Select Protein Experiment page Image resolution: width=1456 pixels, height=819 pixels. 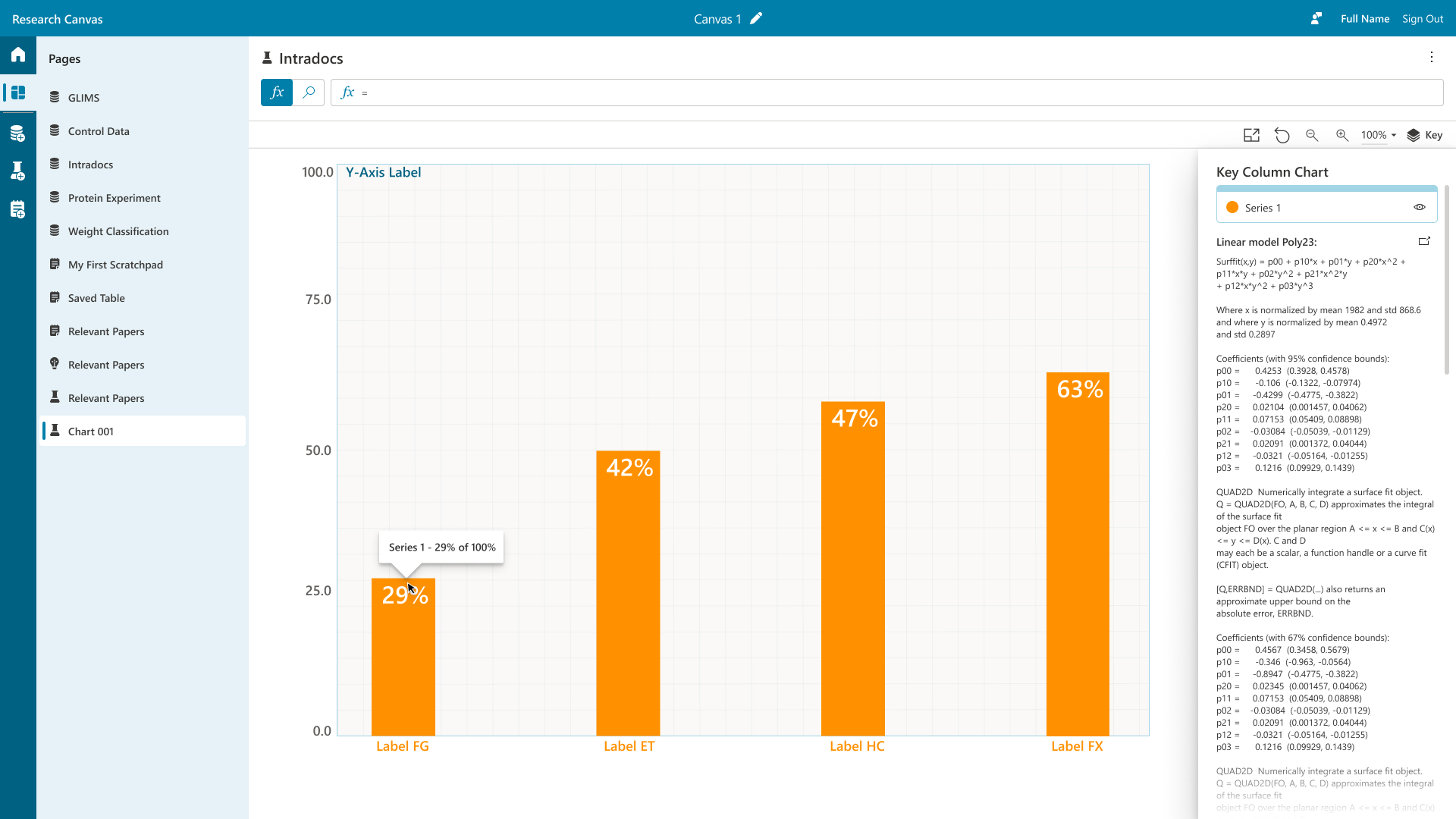point(114,198)
